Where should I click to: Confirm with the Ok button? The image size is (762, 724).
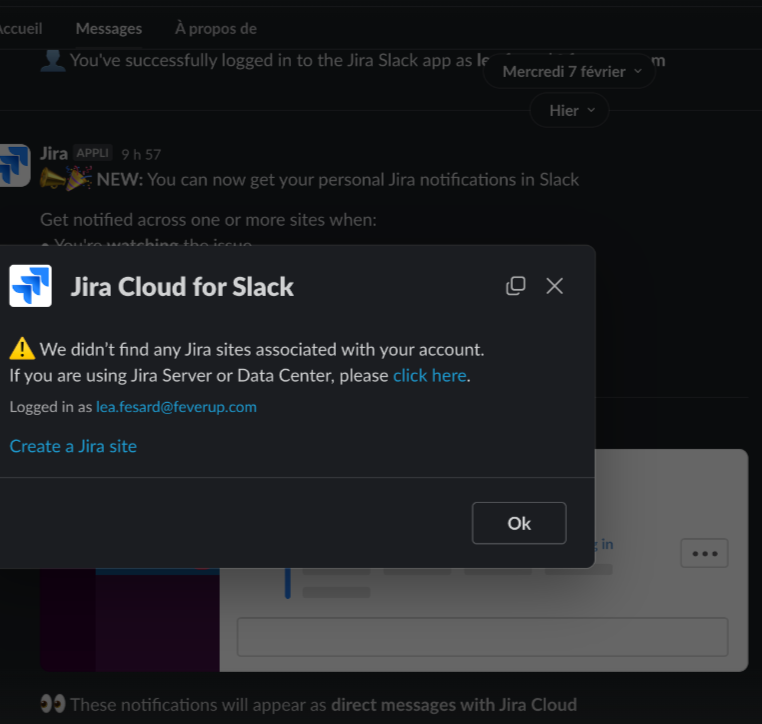[519, 523]
